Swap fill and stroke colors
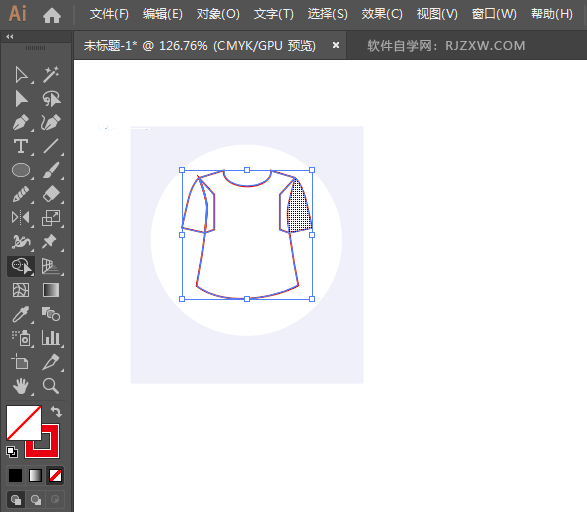 [56, 411]
